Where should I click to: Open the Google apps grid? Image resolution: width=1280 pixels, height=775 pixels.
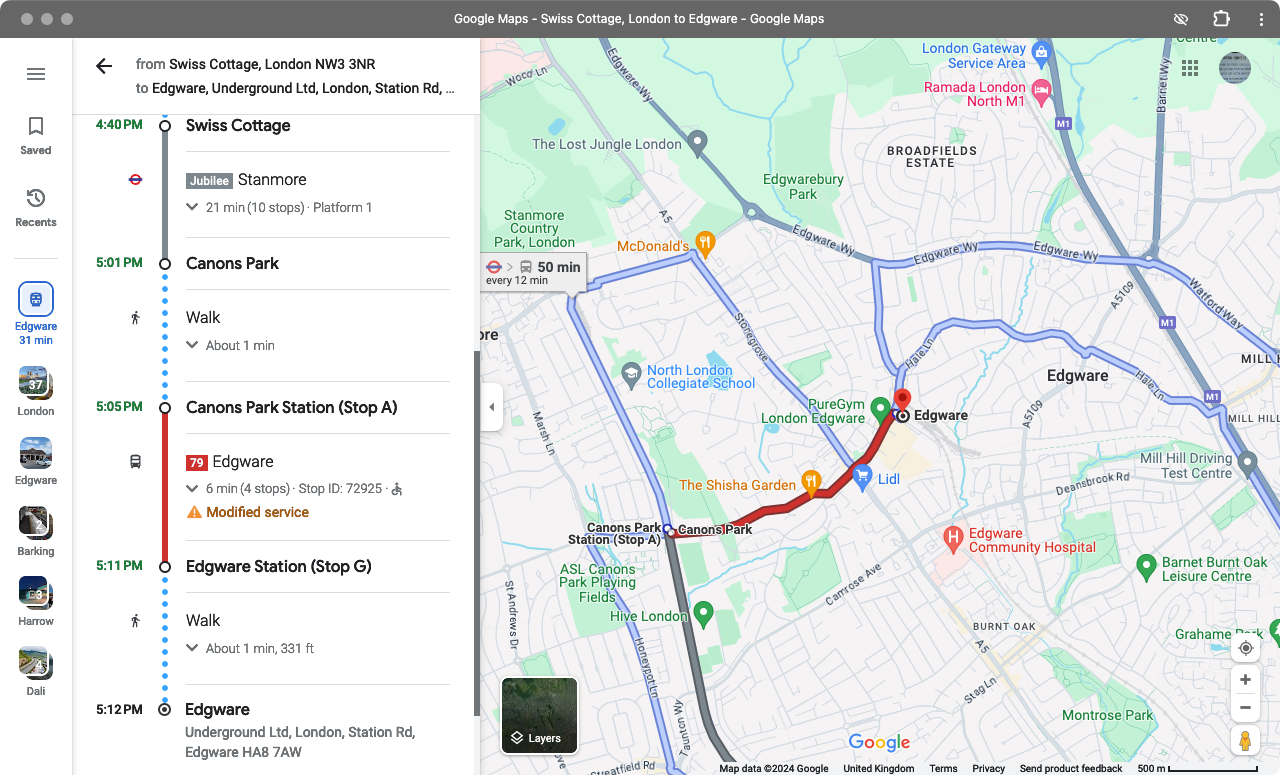tap(1190, 68)
